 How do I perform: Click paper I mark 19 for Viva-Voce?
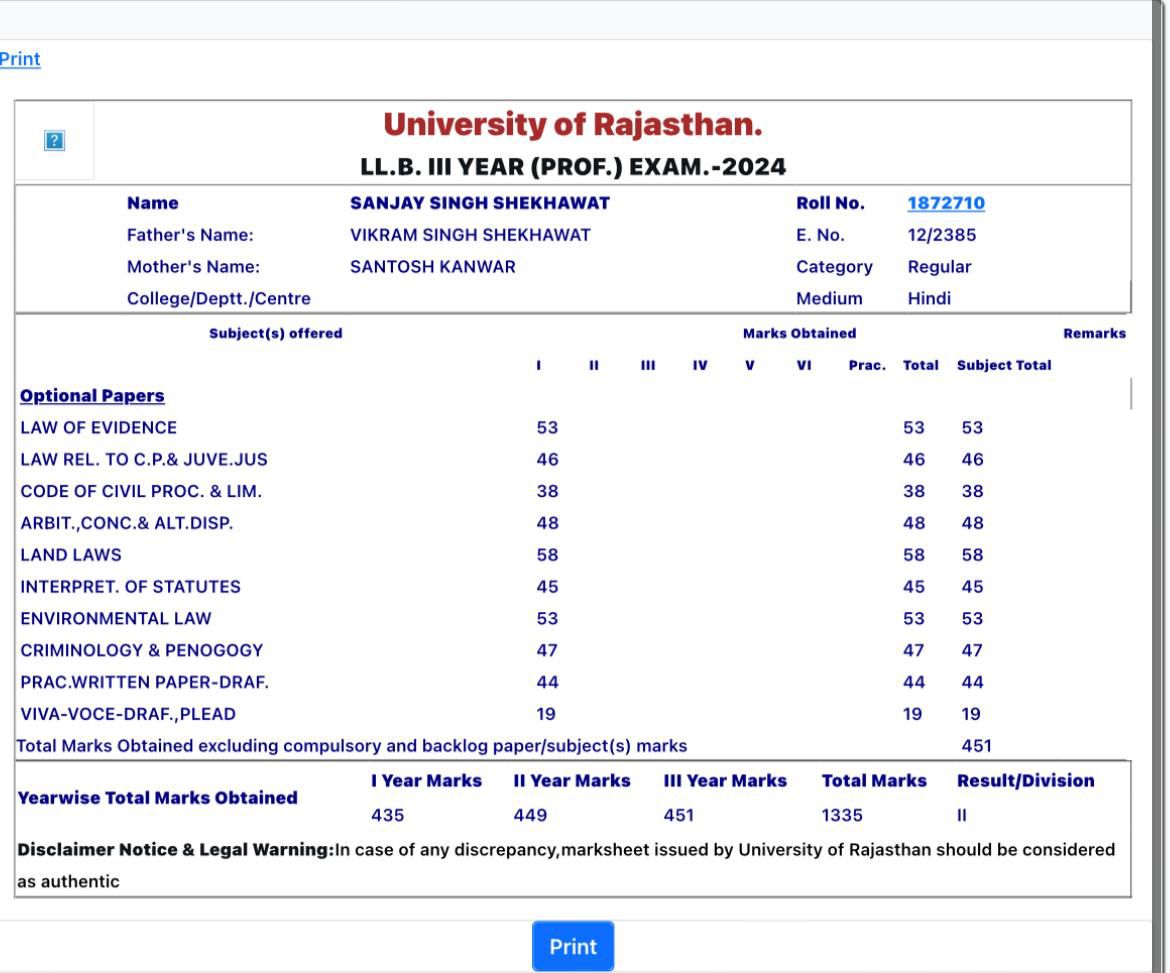(545, 714)
